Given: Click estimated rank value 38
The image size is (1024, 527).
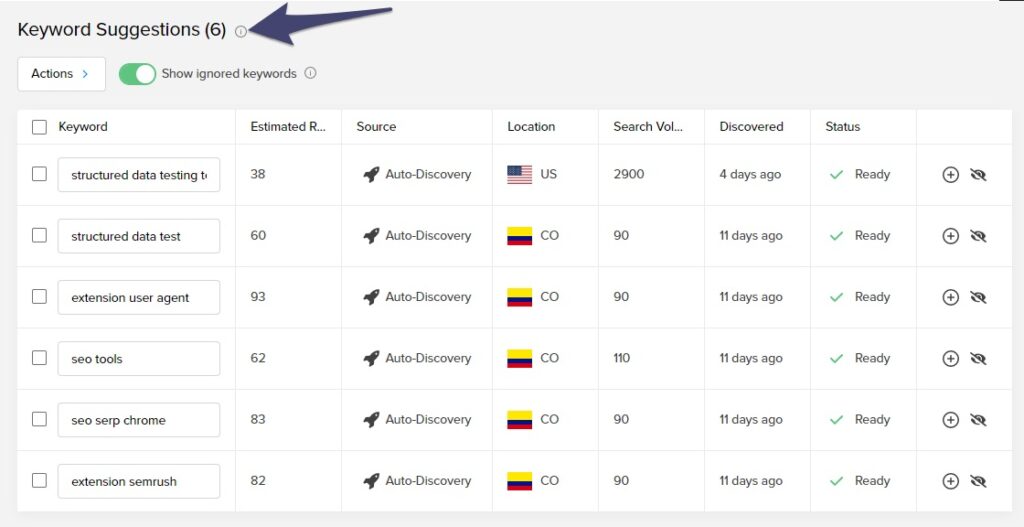Looking at the screenshot, I should click(x=258, y=174).
